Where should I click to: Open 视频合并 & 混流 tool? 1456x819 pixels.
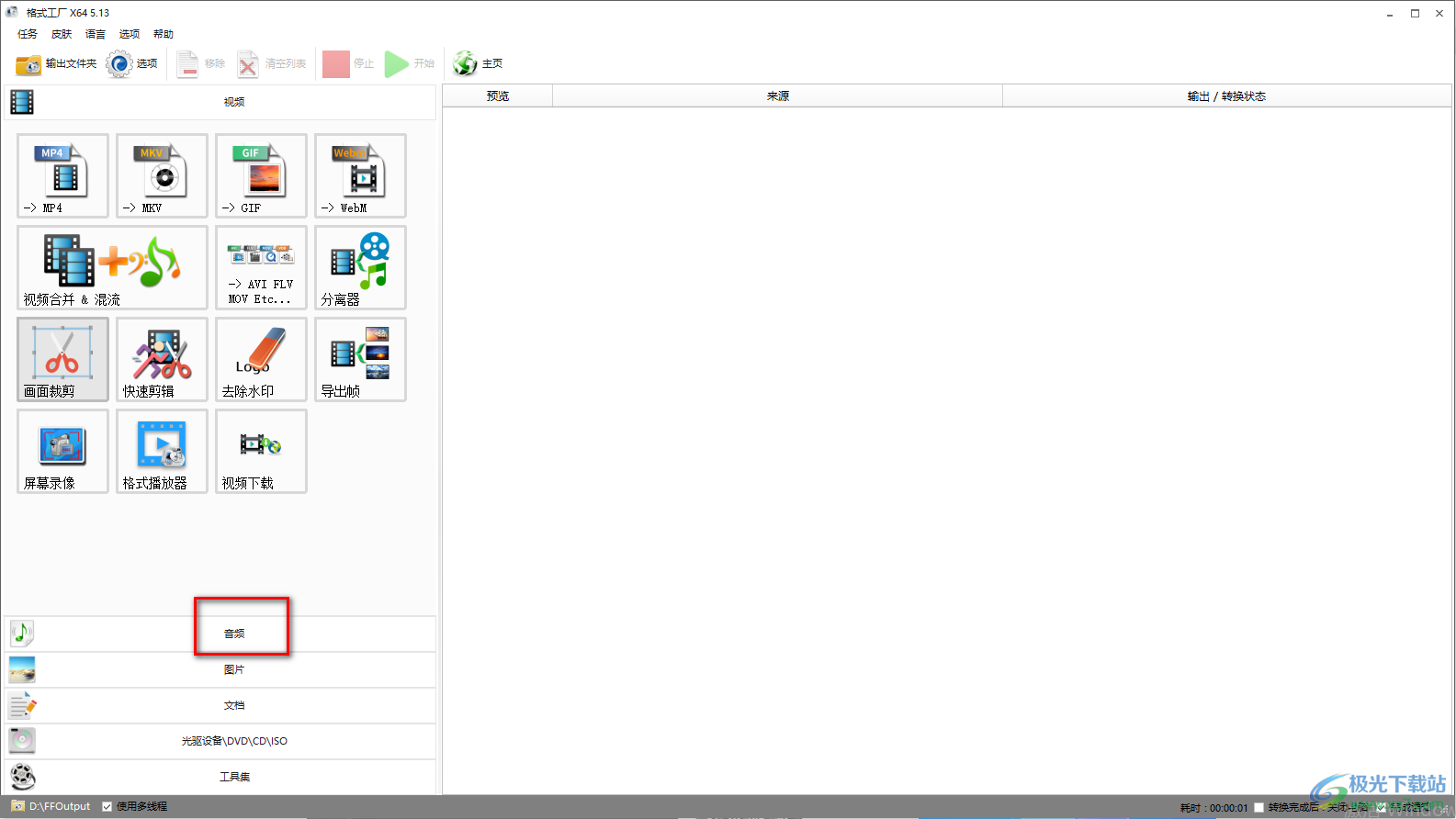pyautogui.click(x=112, y=267)
